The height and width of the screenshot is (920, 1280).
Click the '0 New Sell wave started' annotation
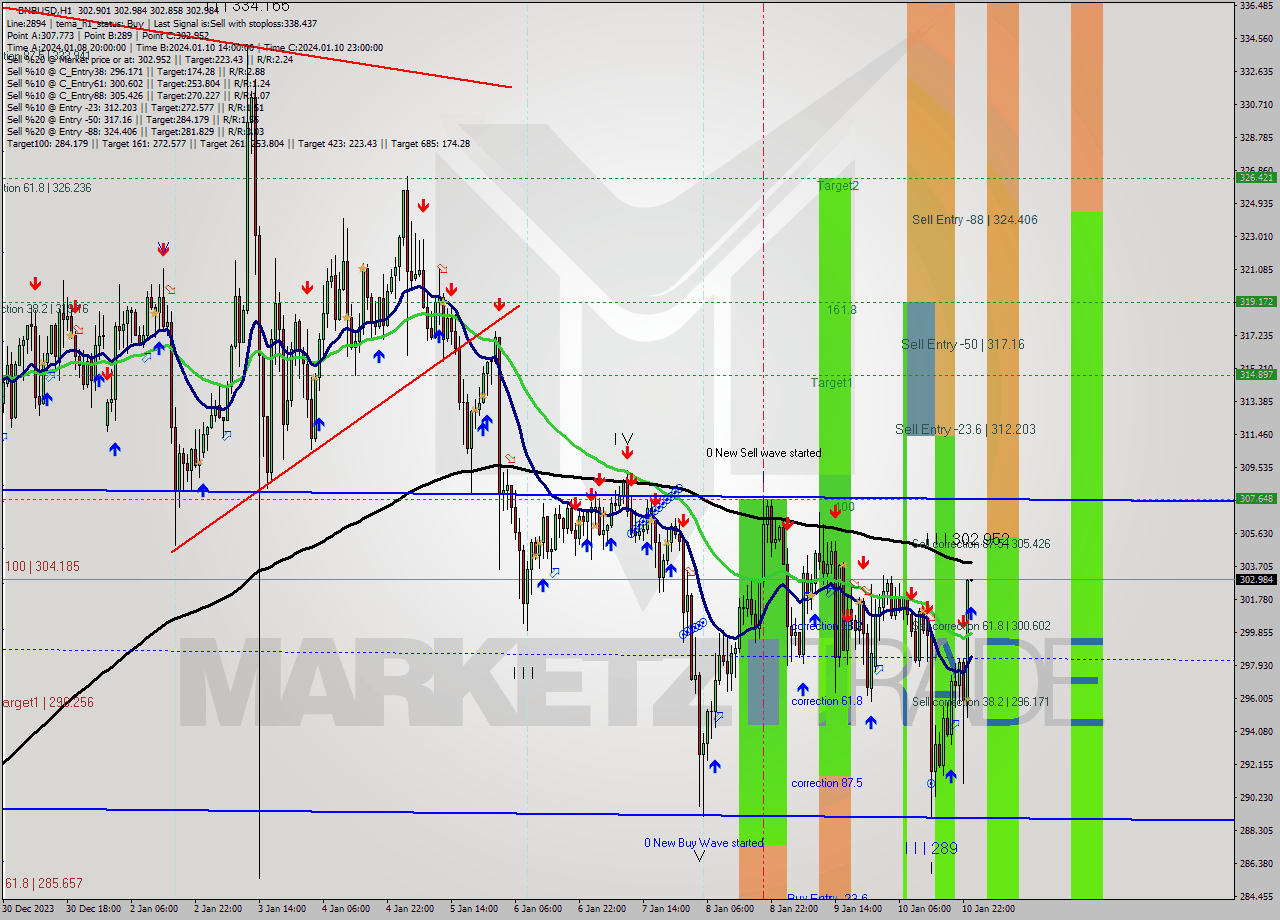pos(764,453)
